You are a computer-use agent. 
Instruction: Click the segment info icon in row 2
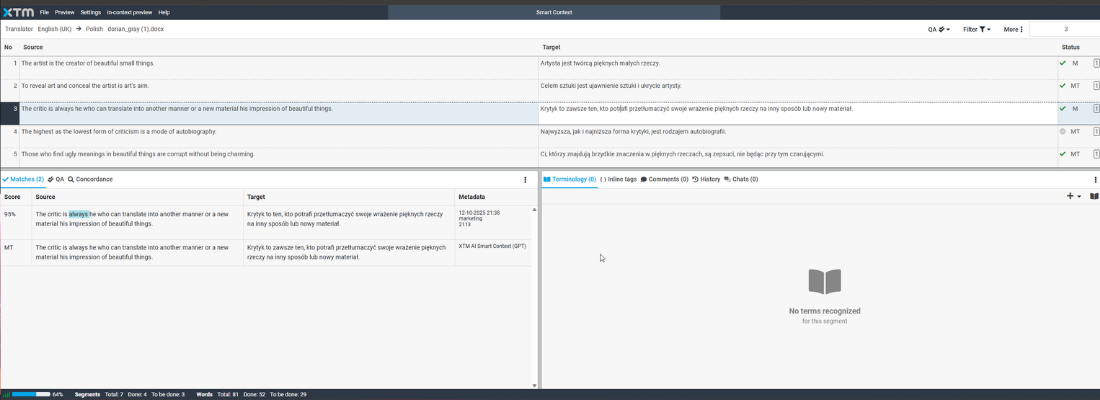1096,86
